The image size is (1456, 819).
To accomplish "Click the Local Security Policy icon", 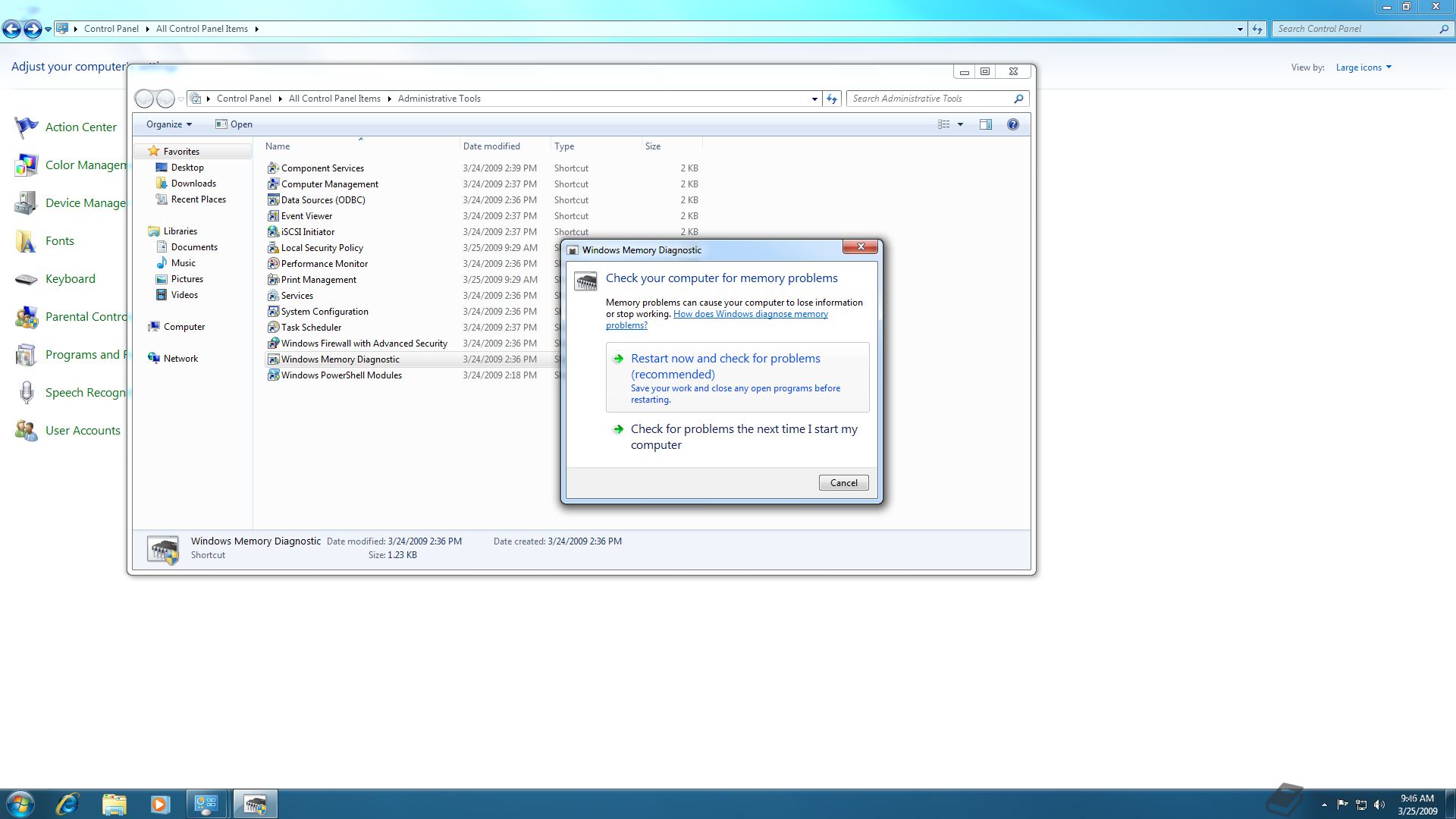I will point(273,248).
